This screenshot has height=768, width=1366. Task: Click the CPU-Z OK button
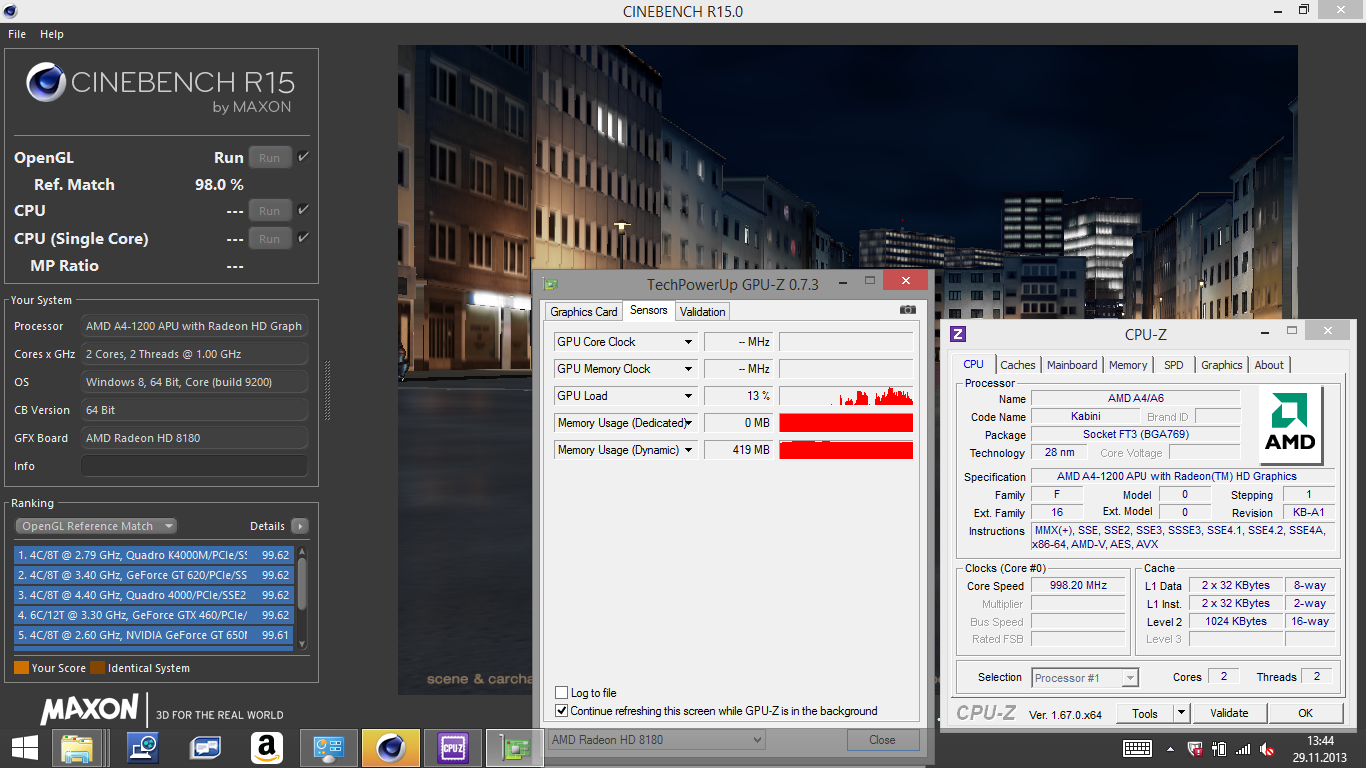tap(1305, 713)
